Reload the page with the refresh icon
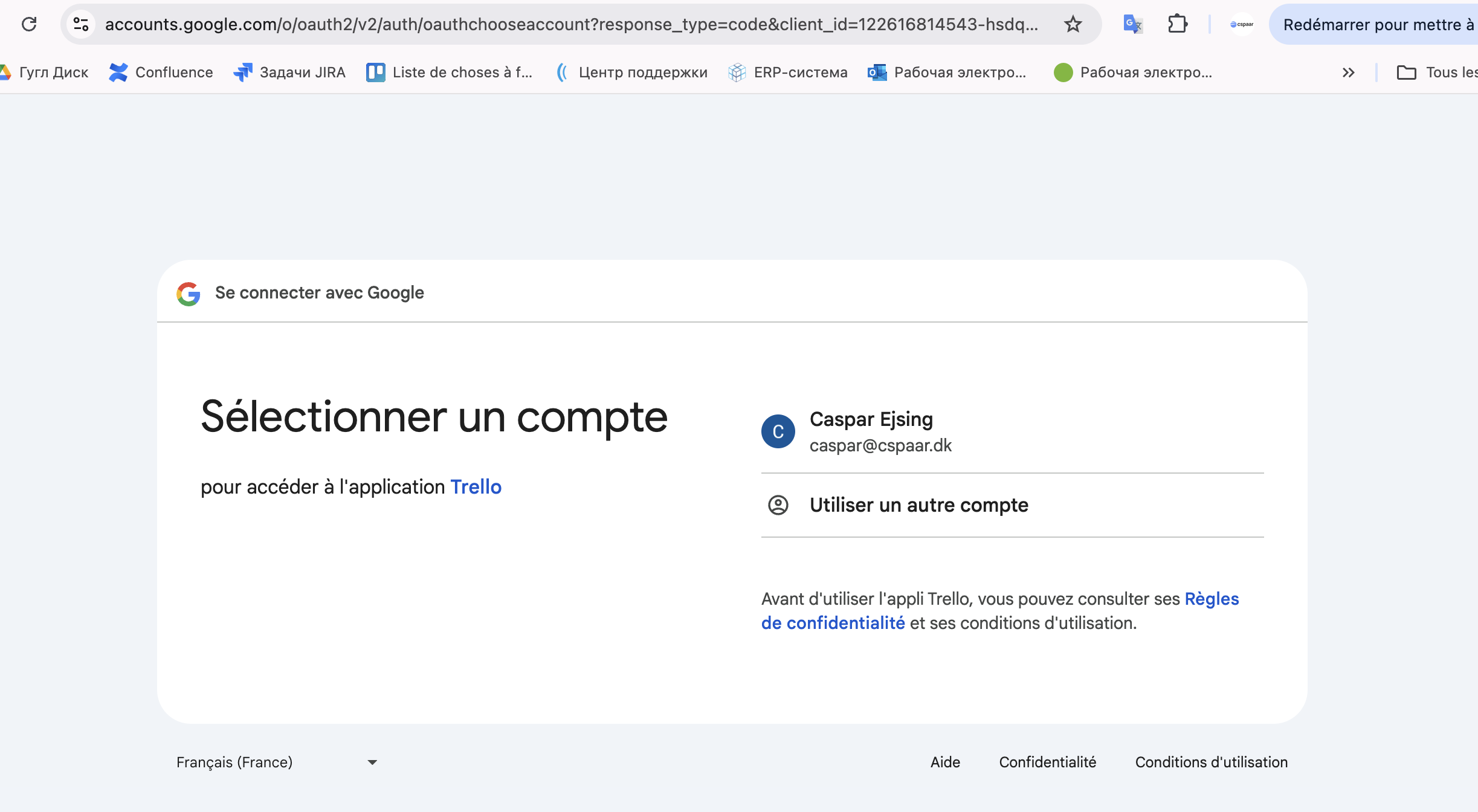Image resolution: width=1478 pixels, height=812 pixels. 29,24
